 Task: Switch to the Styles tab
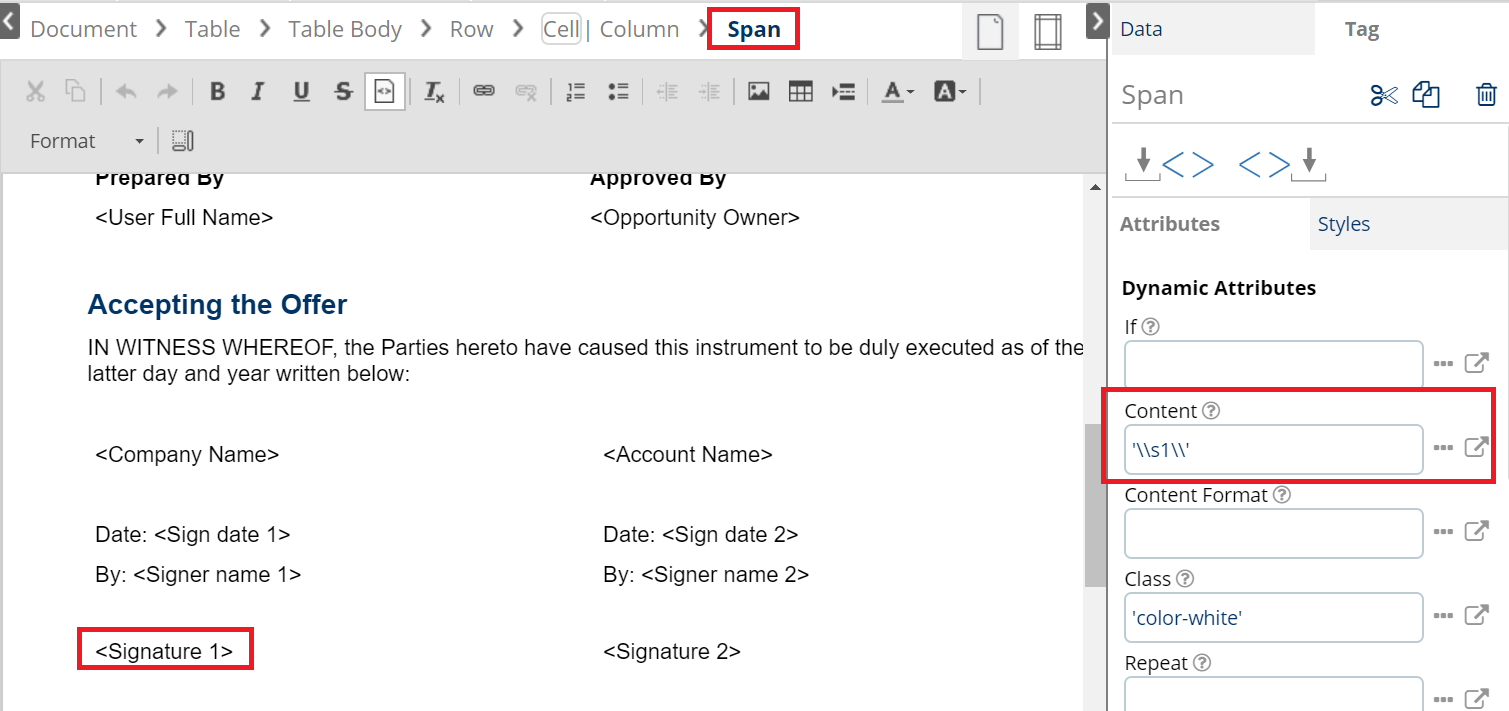point(1343,223)
